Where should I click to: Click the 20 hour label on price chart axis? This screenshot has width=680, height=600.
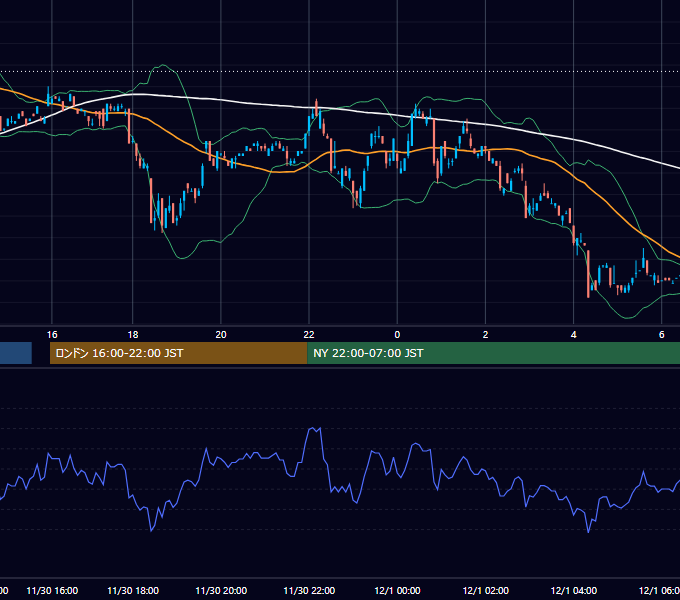[221, 334]
